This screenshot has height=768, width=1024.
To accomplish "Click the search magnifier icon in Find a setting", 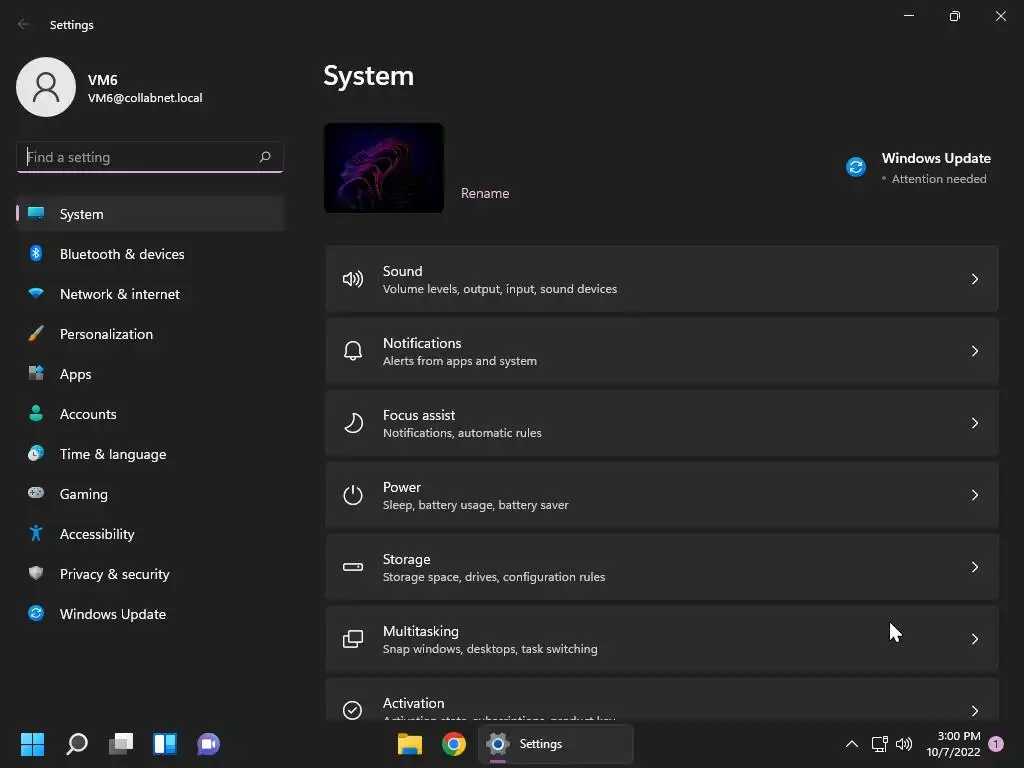I will 264,157.
